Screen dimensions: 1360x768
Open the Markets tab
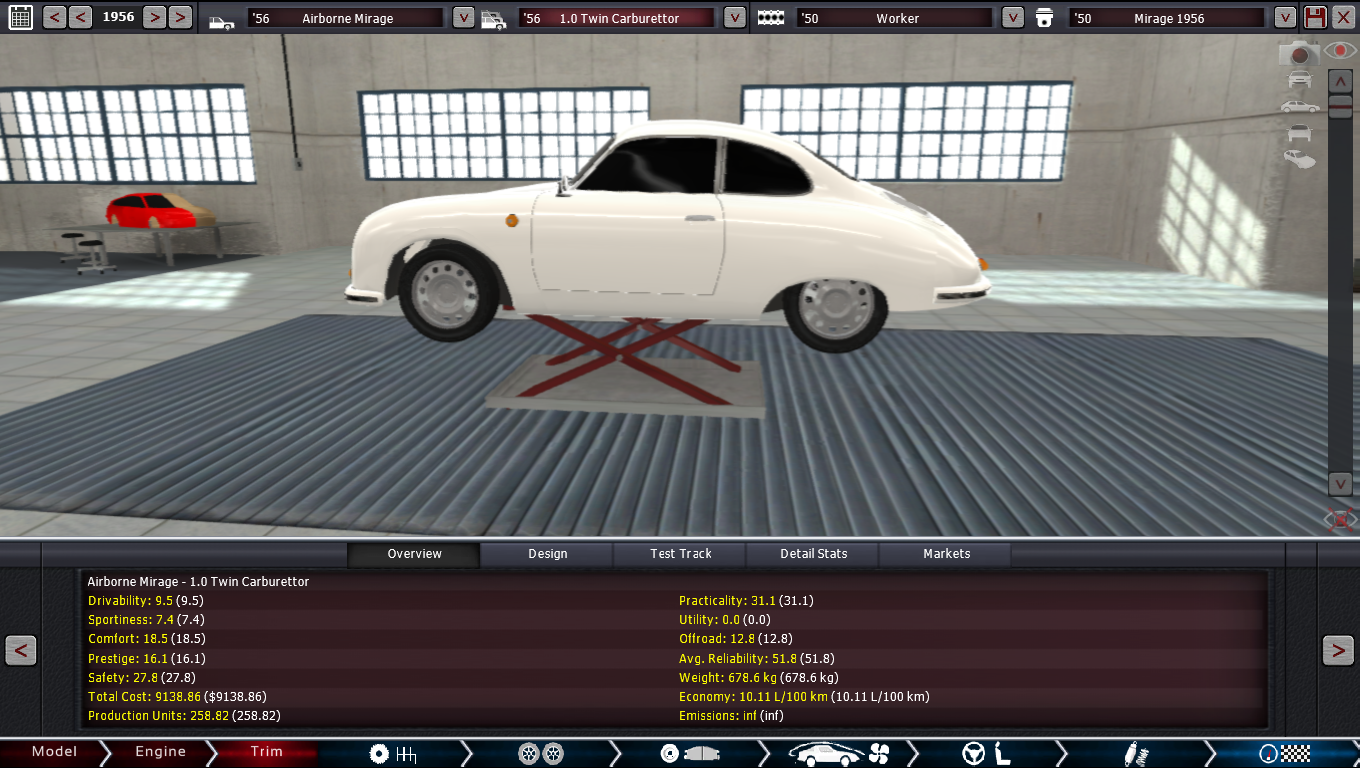click(x=946, y=554)
